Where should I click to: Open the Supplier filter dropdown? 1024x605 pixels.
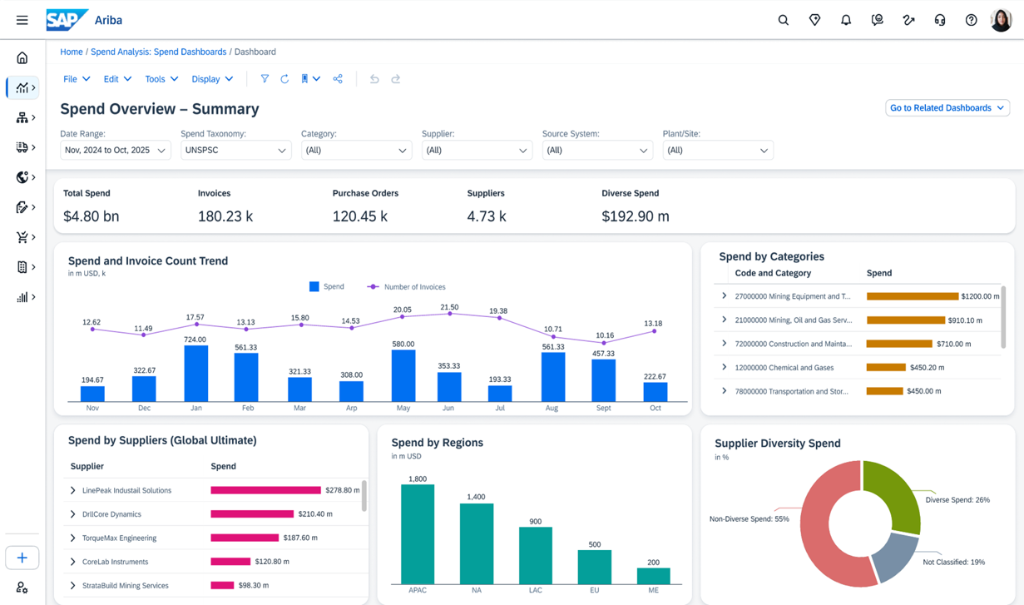(477, 150)
